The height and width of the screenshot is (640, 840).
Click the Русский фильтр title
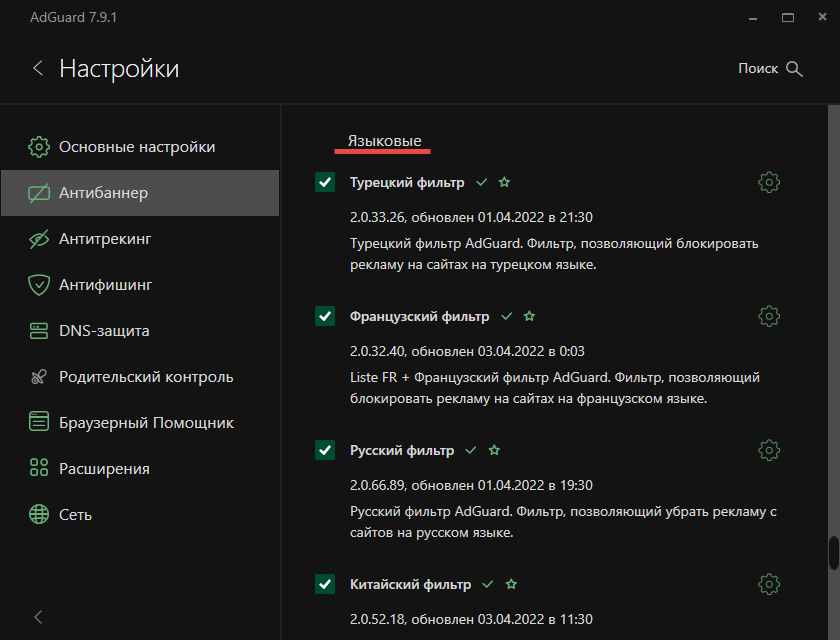pos(402,450)
